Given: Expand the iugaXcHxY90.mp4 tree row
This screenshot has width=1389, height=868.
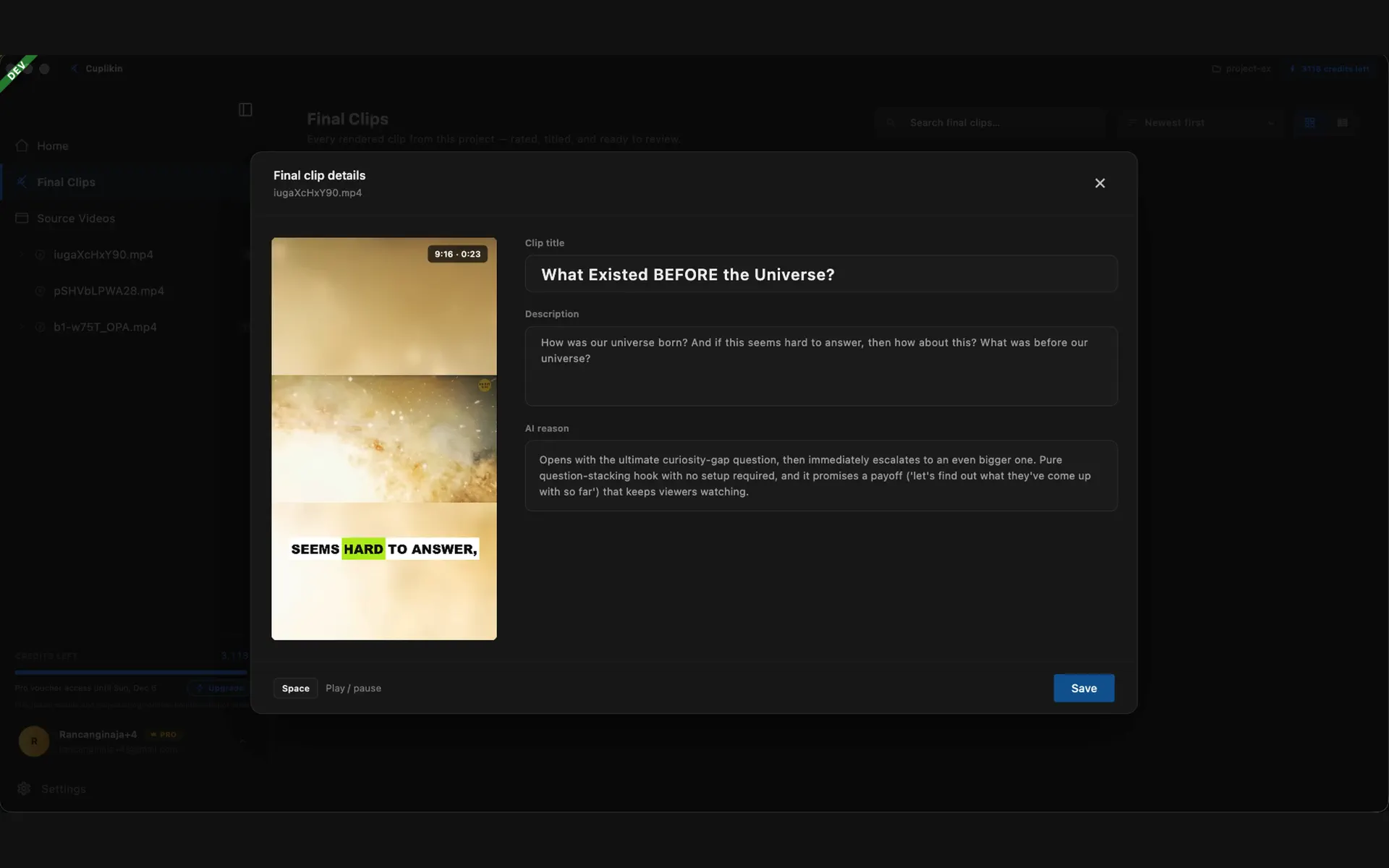Looking at the screenshot, I should [21, 255].
